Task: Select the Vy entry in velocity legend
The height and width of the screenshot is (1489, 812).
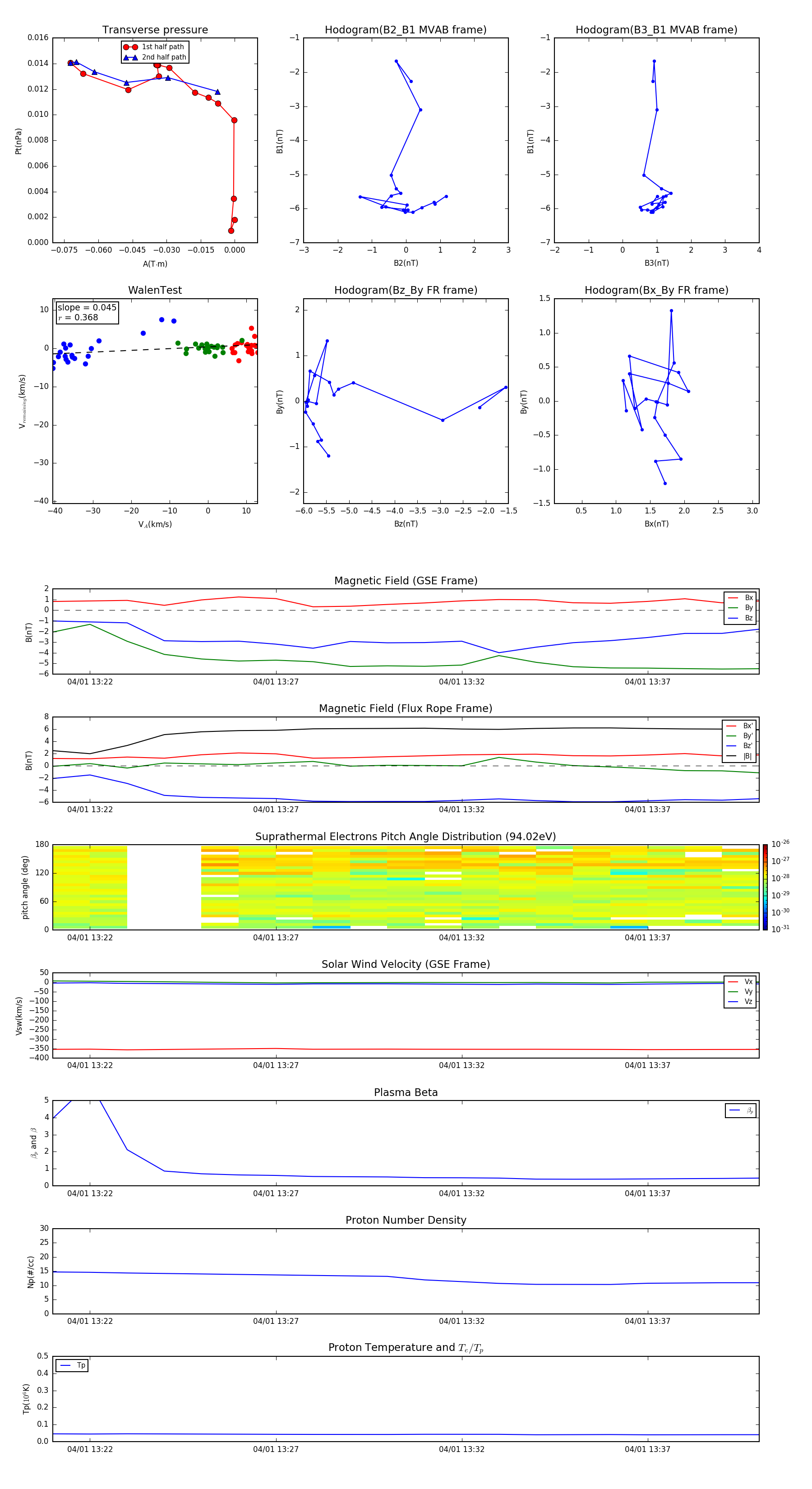Action: pyautogui.click(x=740, y=991)
